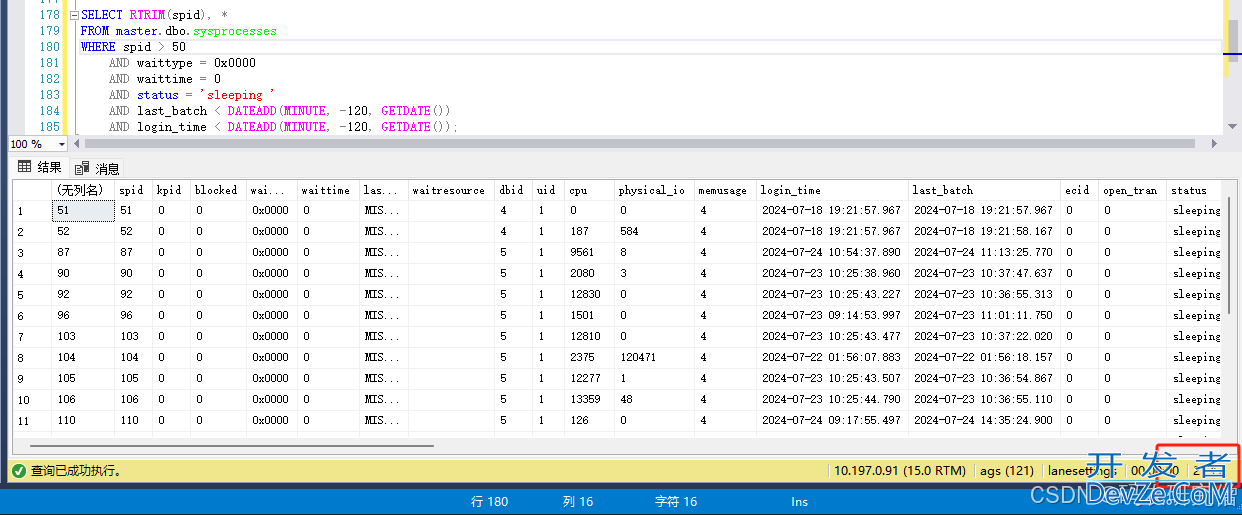The height and width of the screenshot is (515, 1242).
Task: Click last_batch cell 2024-07-18 19:21:58.167
Action: pos(984,231)
